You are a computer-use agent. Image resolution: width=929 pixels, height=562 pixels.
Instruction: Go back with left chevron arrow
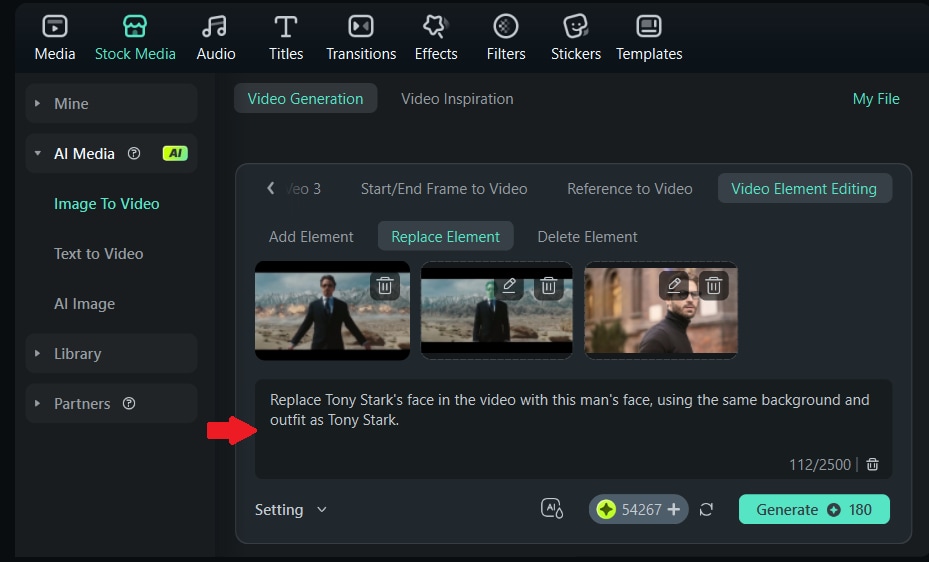(x=271, y=188)
